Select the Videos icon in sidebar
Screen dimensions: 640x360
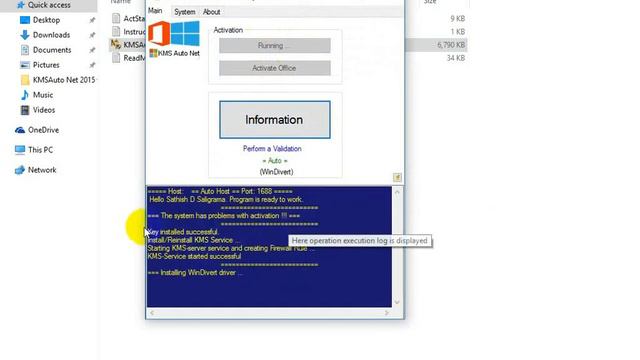click(25, 110)
